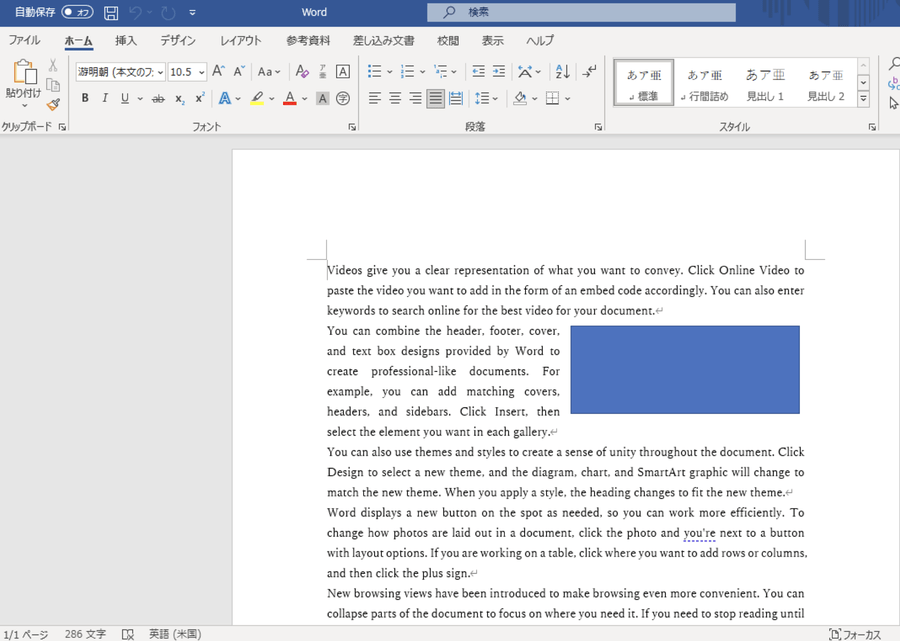The height and width of the screenshot is (641, 900).
Task: Insert an enclosed circle character
Action: point(343,99)
